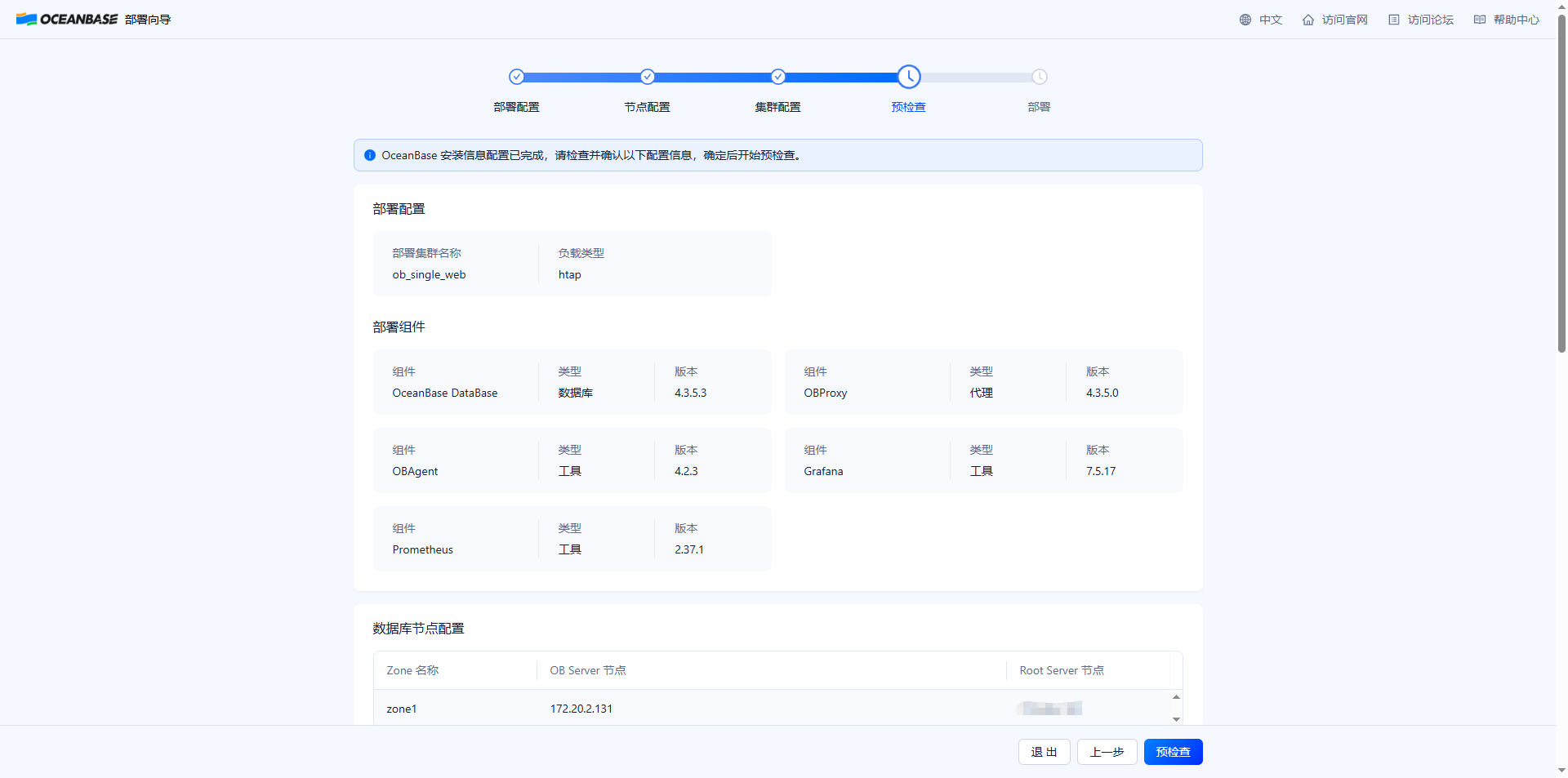
Task: Select the version value 4.3.5.3
Action: pyautogui.click(x=691, y=393)
